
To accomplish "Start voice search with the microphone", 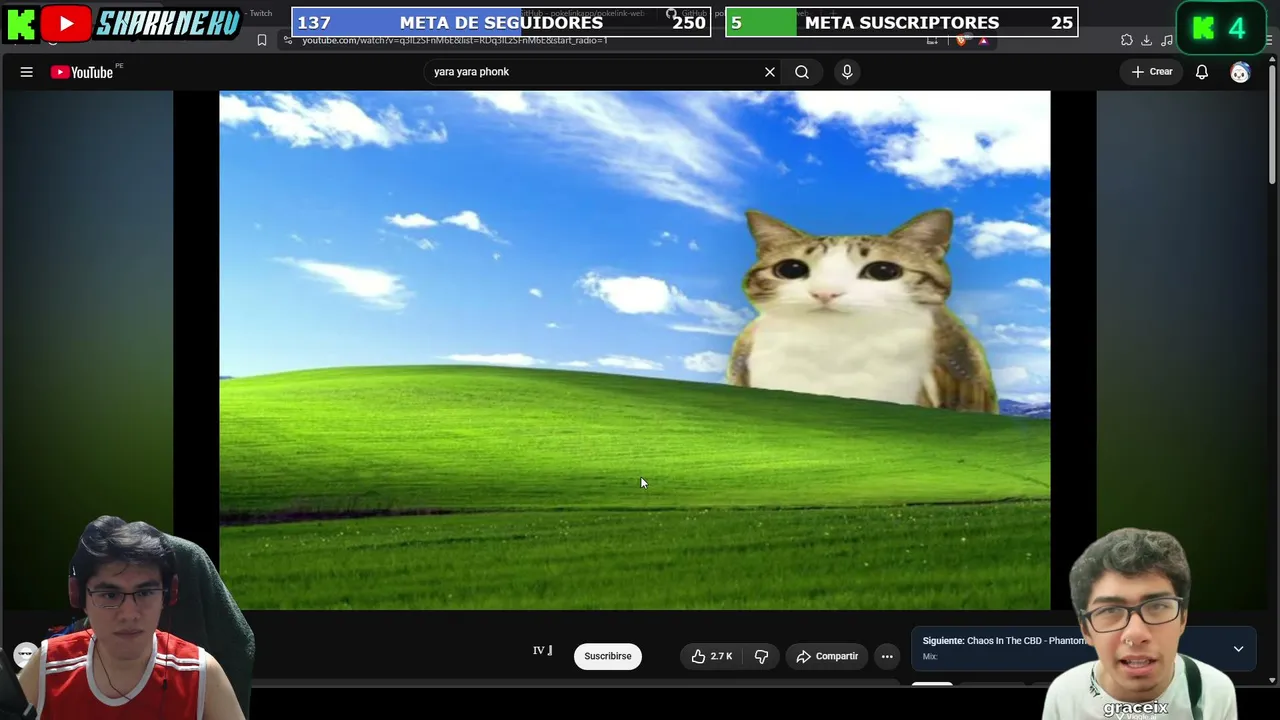I will coord(847,72).
